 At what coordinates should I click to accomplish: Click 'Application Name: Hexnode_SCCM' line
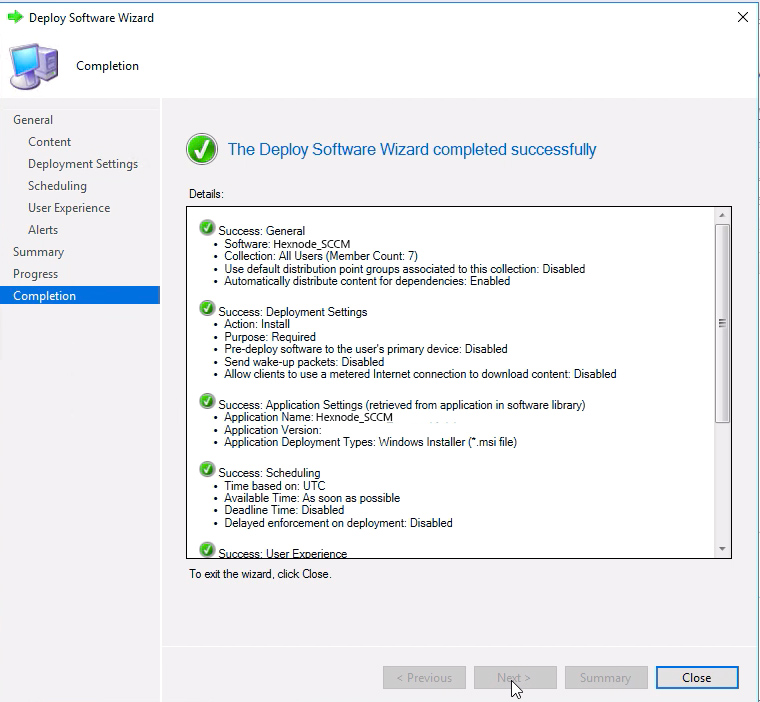click(x=308, y=417)
